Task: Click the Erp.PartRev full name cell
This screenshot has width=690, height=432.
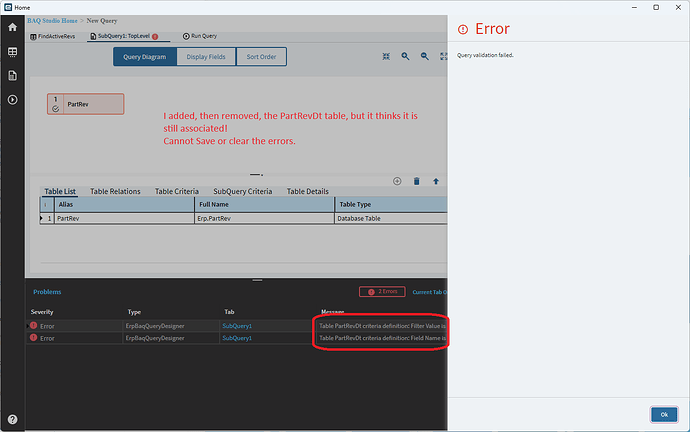Action: pos(264,218)
